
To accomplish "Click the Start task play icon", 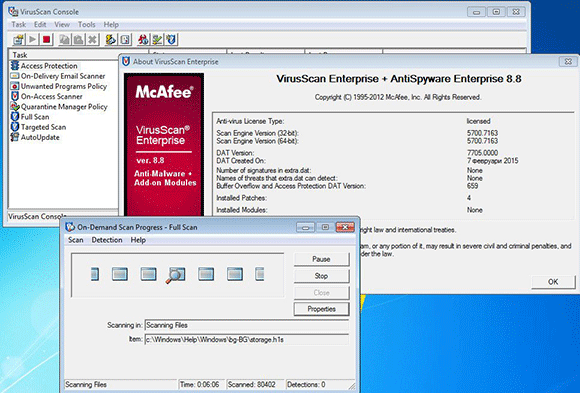I will 33,39.
